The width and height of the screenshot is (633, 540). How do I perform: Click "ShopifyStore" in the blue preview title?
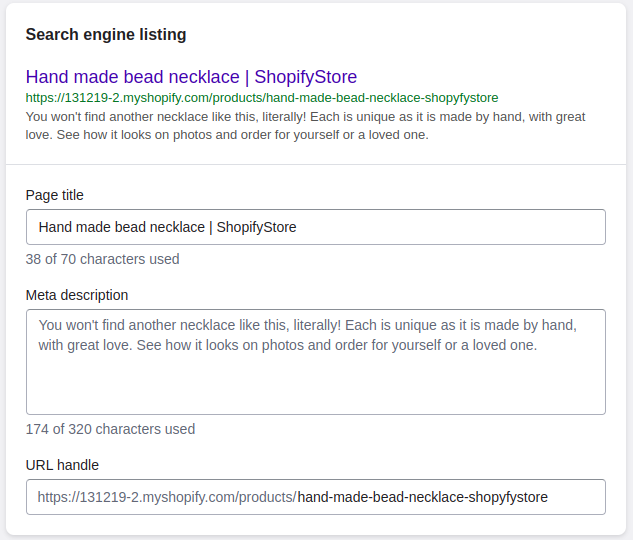tap(305, 77)
